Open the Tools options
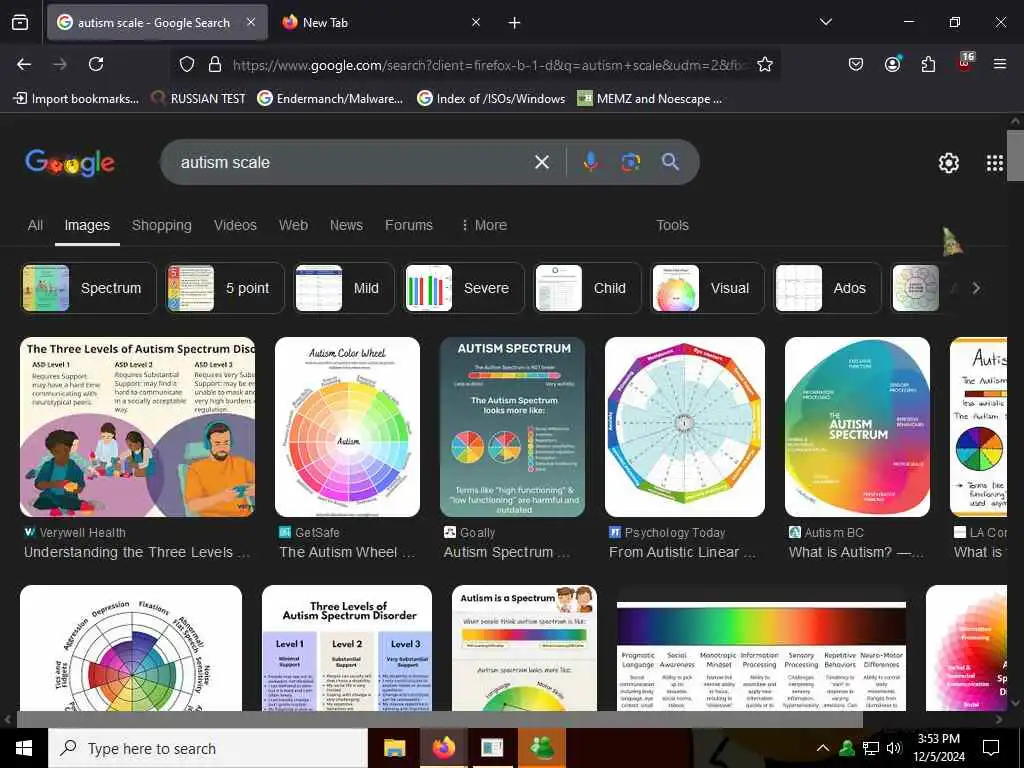 (672, 225)
